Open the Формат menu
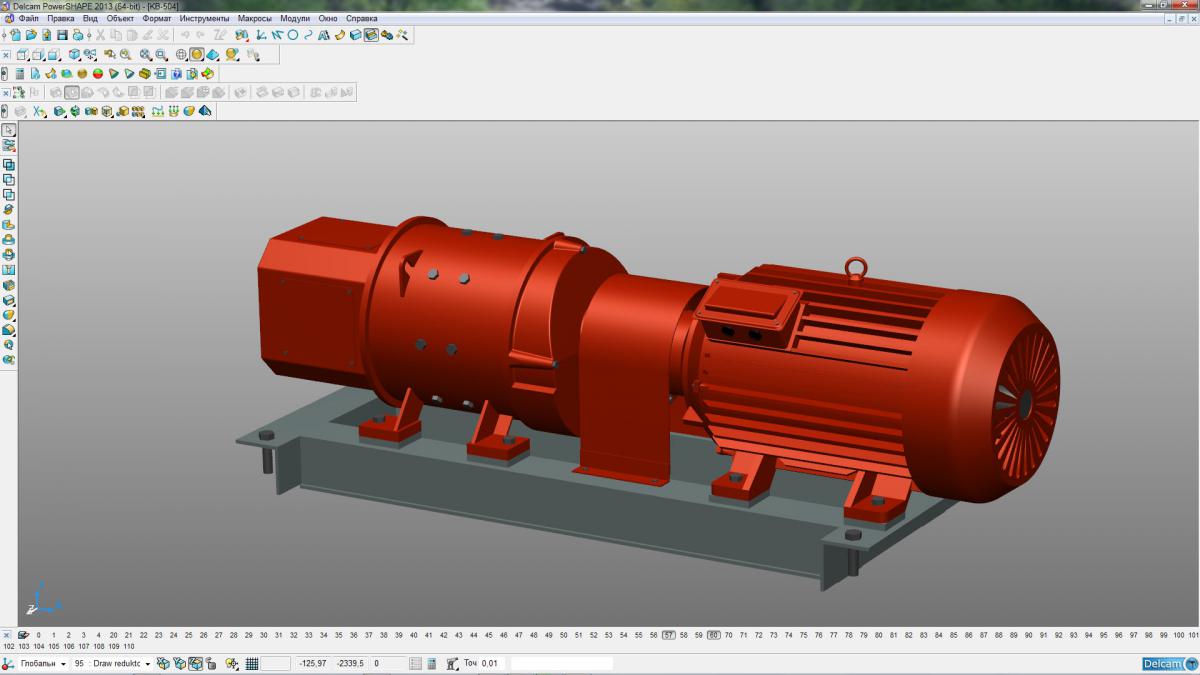 click(157, 18)
